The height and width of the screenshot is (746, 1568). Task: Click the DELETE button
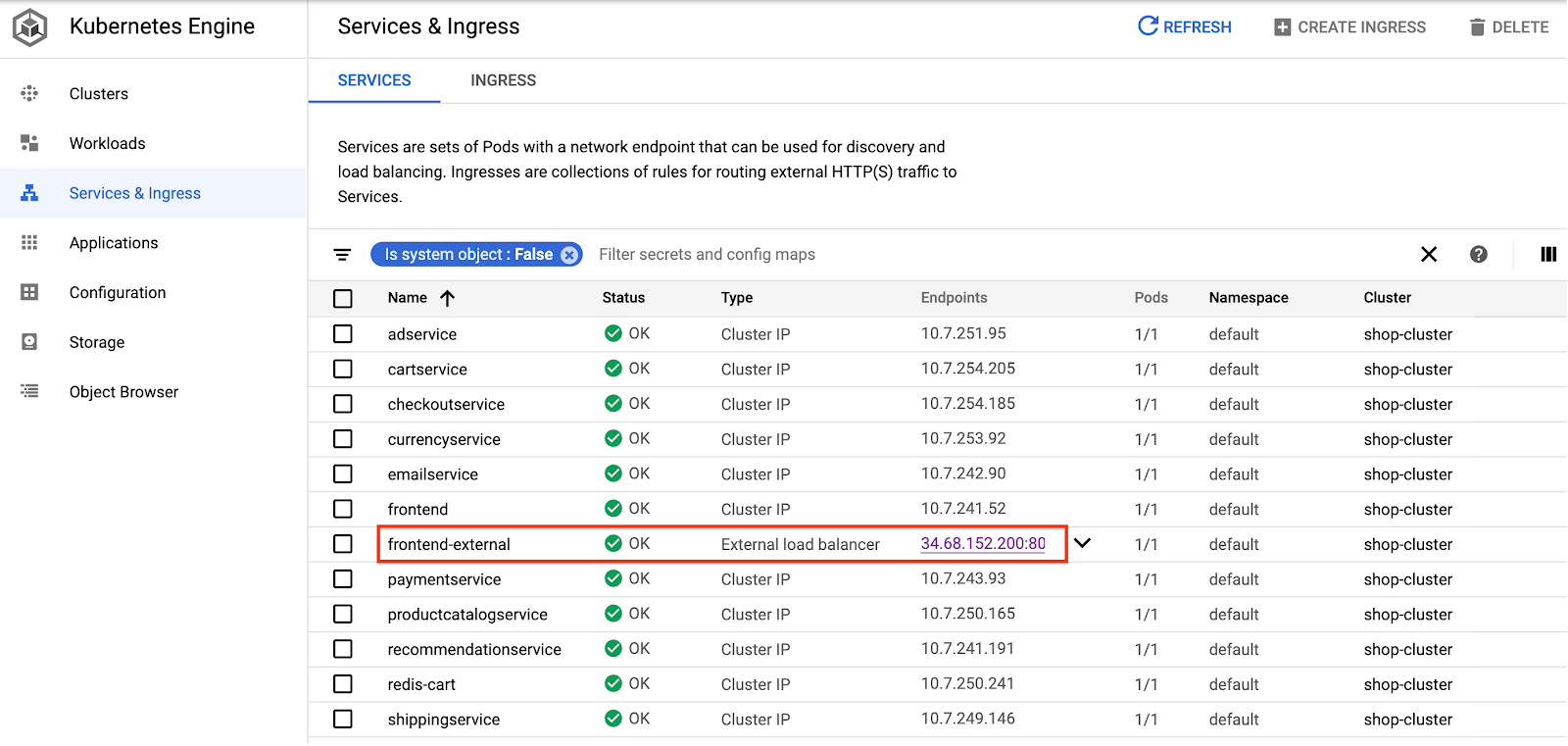[x=1509, y=27]
